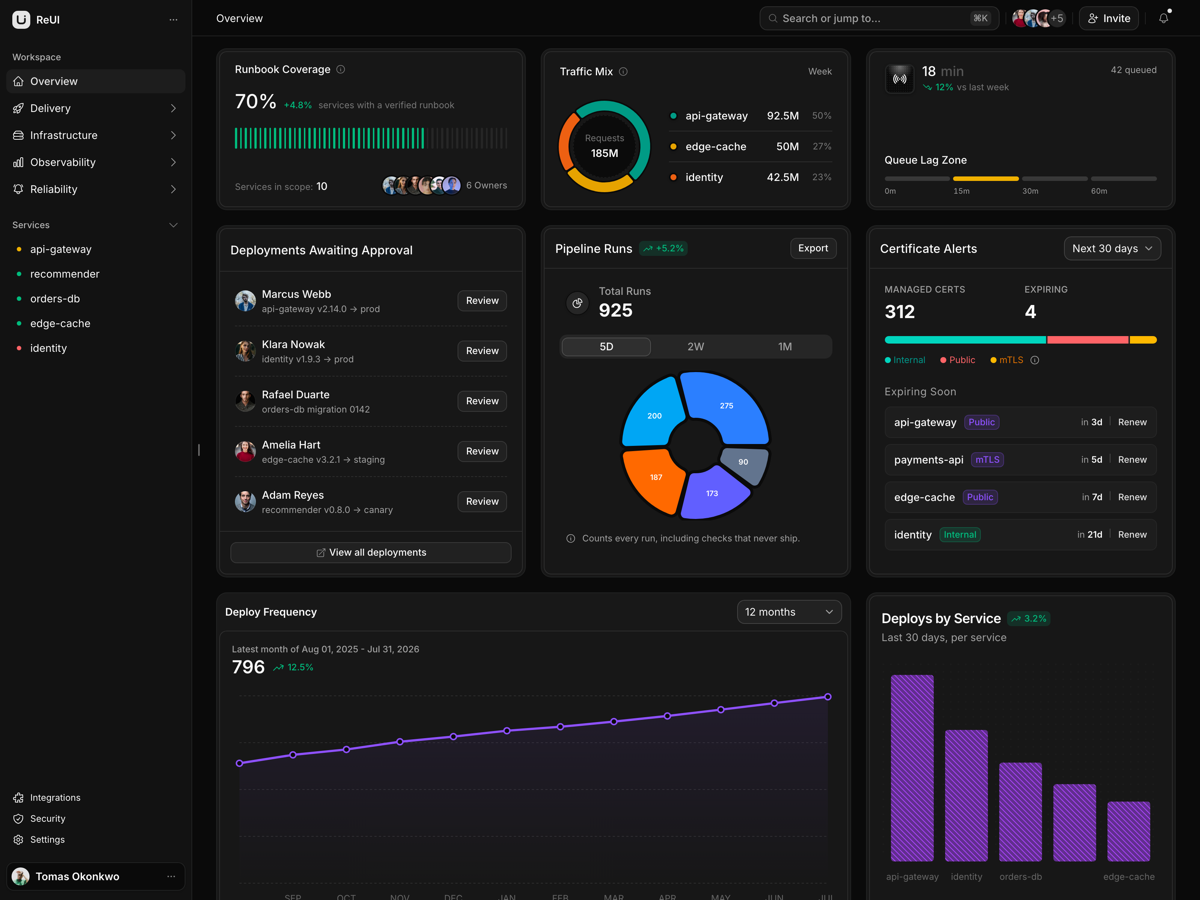Open the Integrations sidebar icon
The height and width of the screenshot is (900, 1200).
tap(18, 798)
